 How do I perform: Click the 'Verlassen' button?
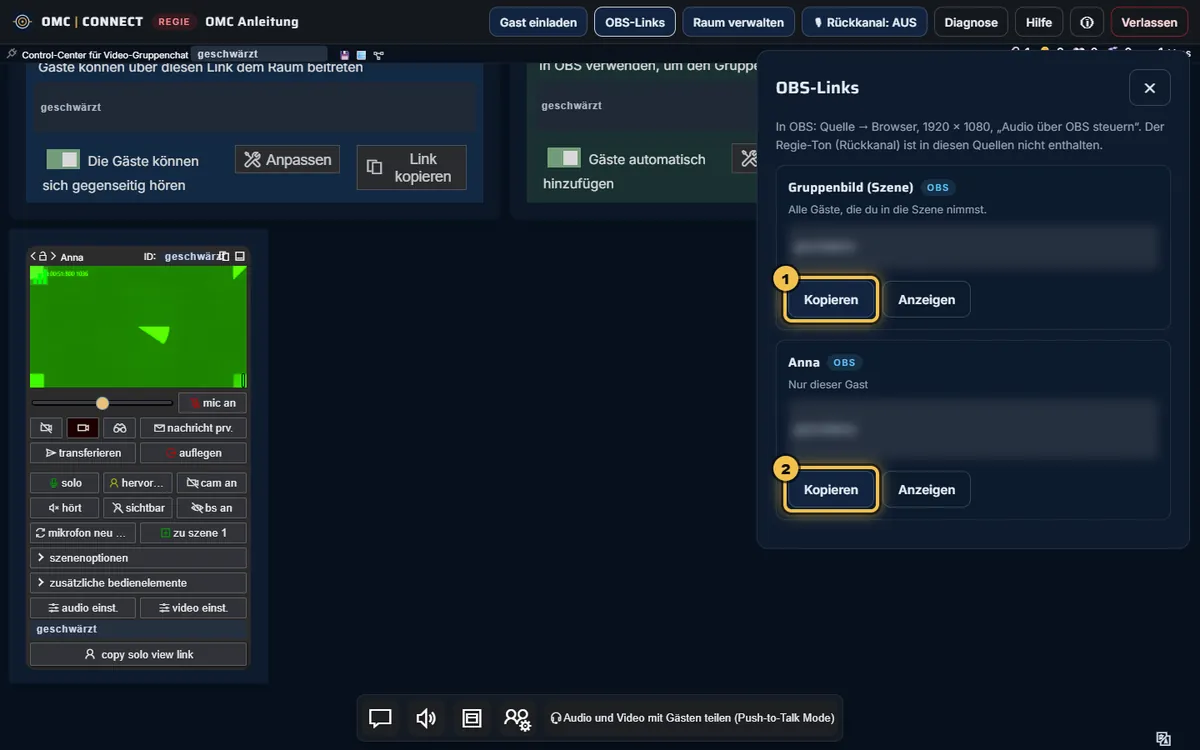[1149, 22]
